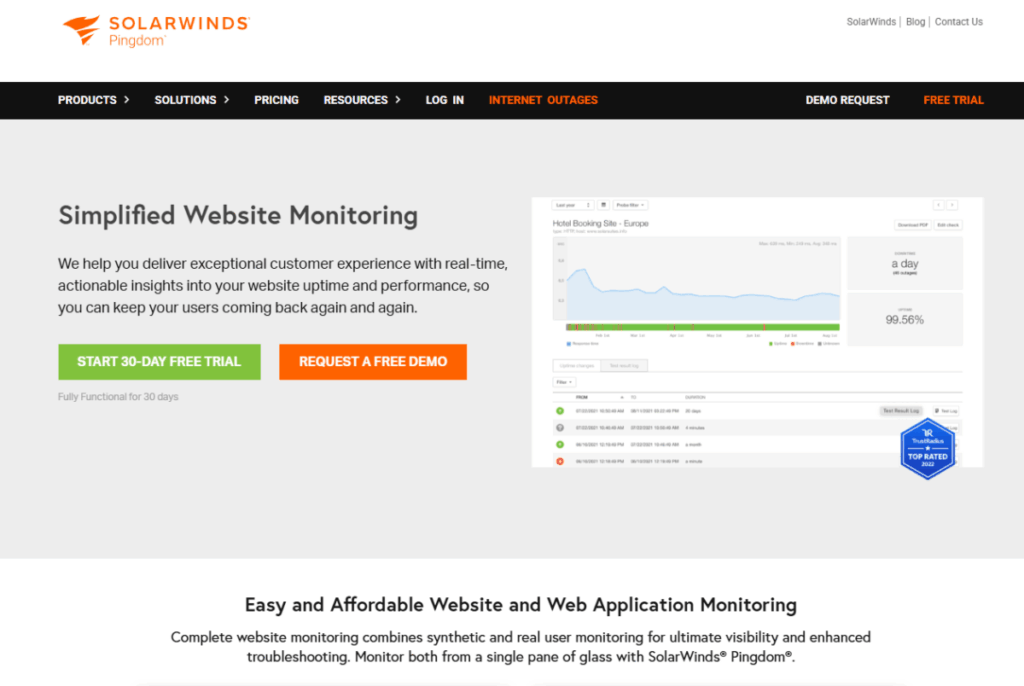The image size is (1024, 686).
Task: Click the previous arrow in the dashboard
Action: click(937, 205)
